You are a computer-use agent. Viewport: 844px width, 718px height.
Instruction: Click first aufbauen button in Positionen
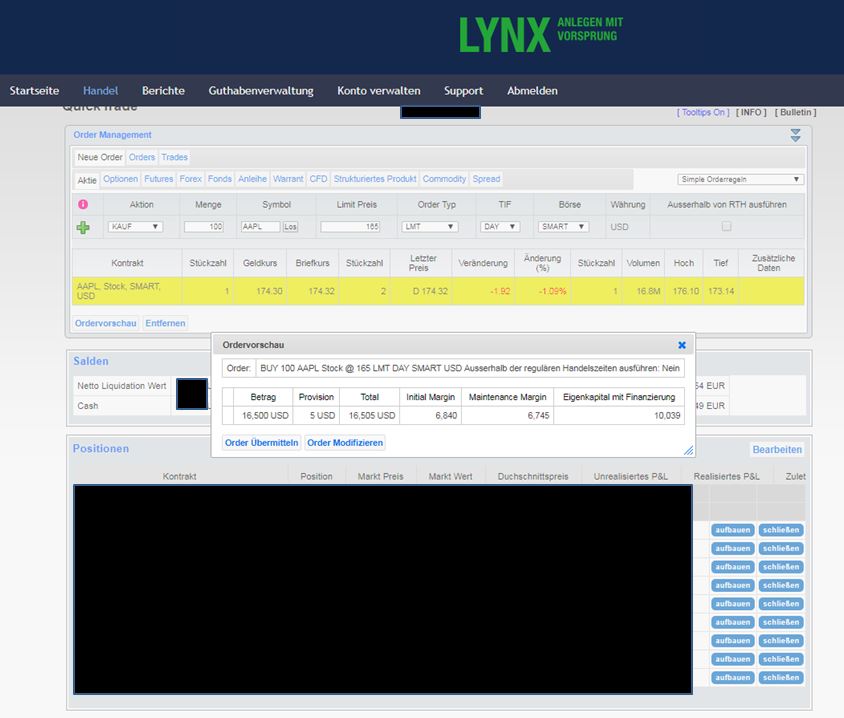[x=733, y=530]
